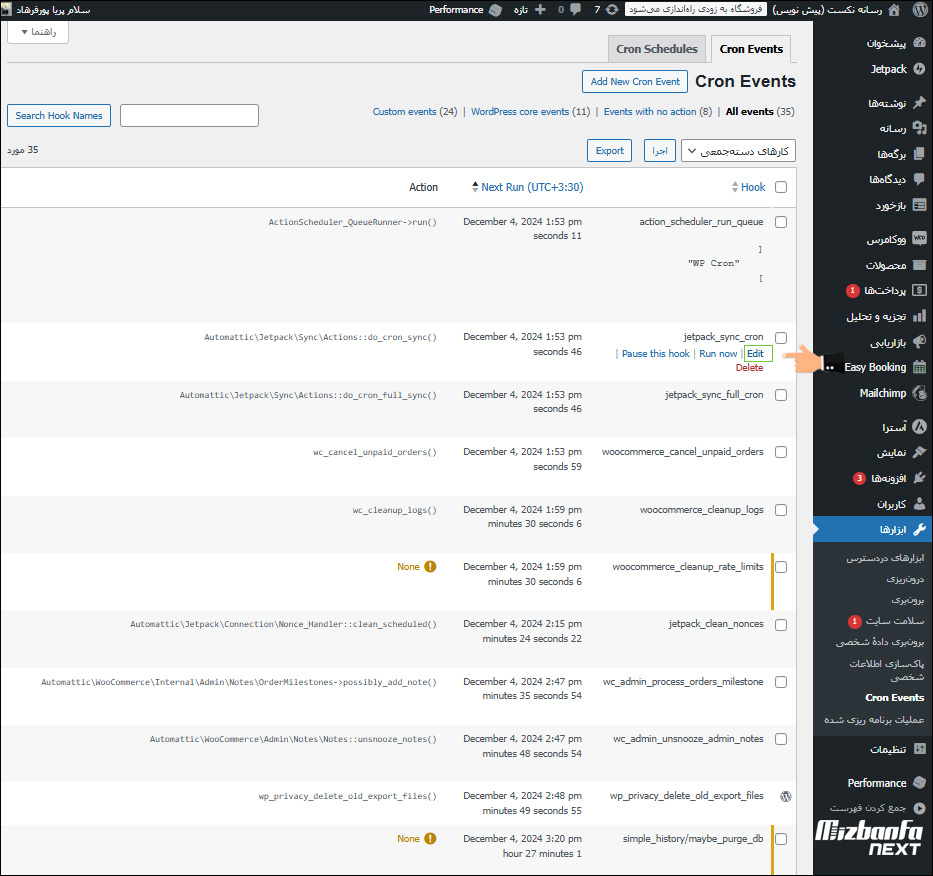Viewport: 933px width, 876px height.
Task: Click Search Hook Names button
Action: [x=59, y=115]
